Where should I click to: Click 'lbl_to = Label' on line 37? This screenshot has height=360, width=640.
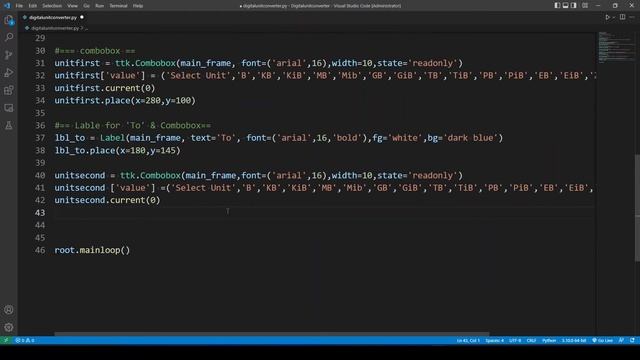tap(89, 138)
